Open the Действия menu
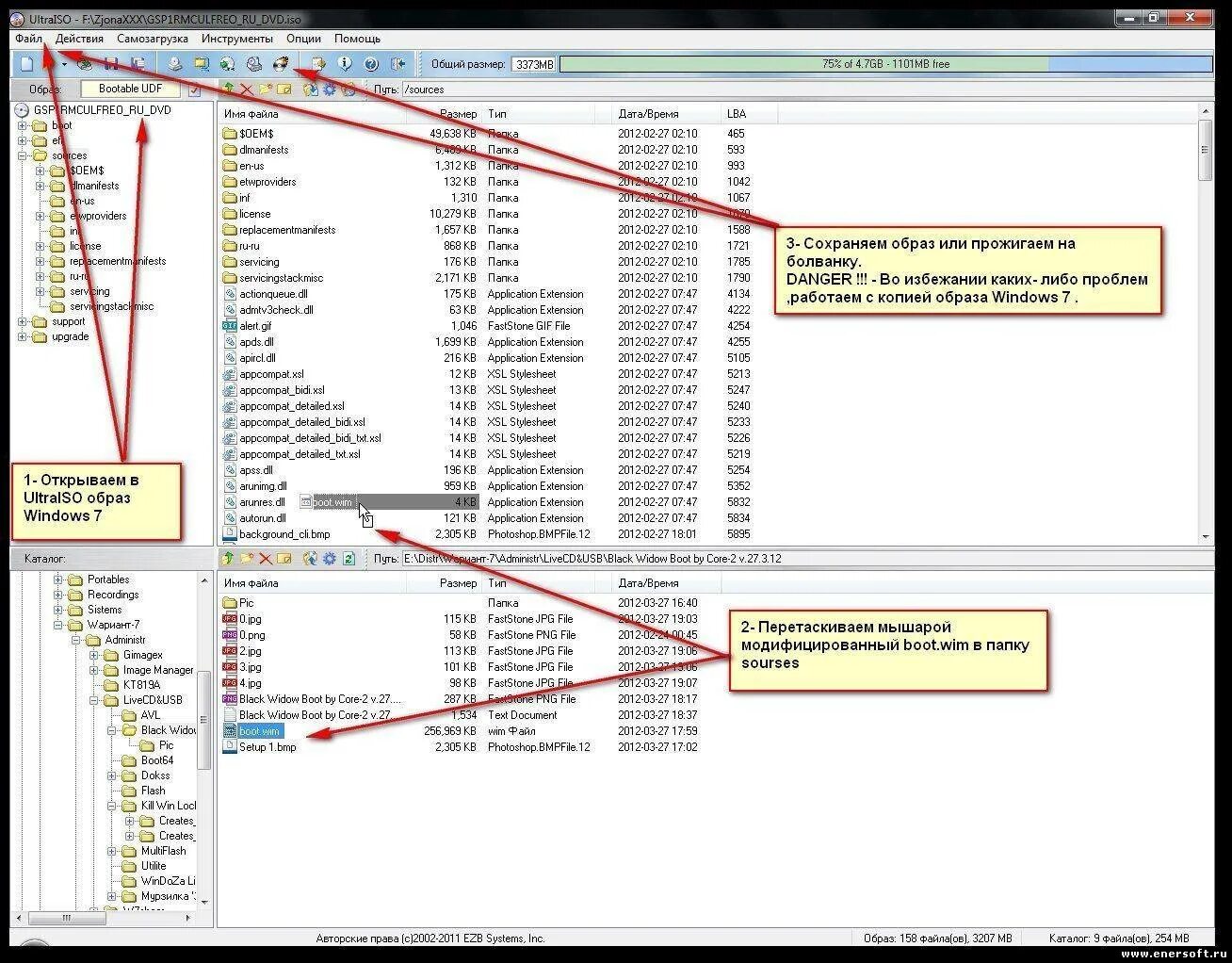The height and width of the screenshot is (963, 1232). [79, 39]
